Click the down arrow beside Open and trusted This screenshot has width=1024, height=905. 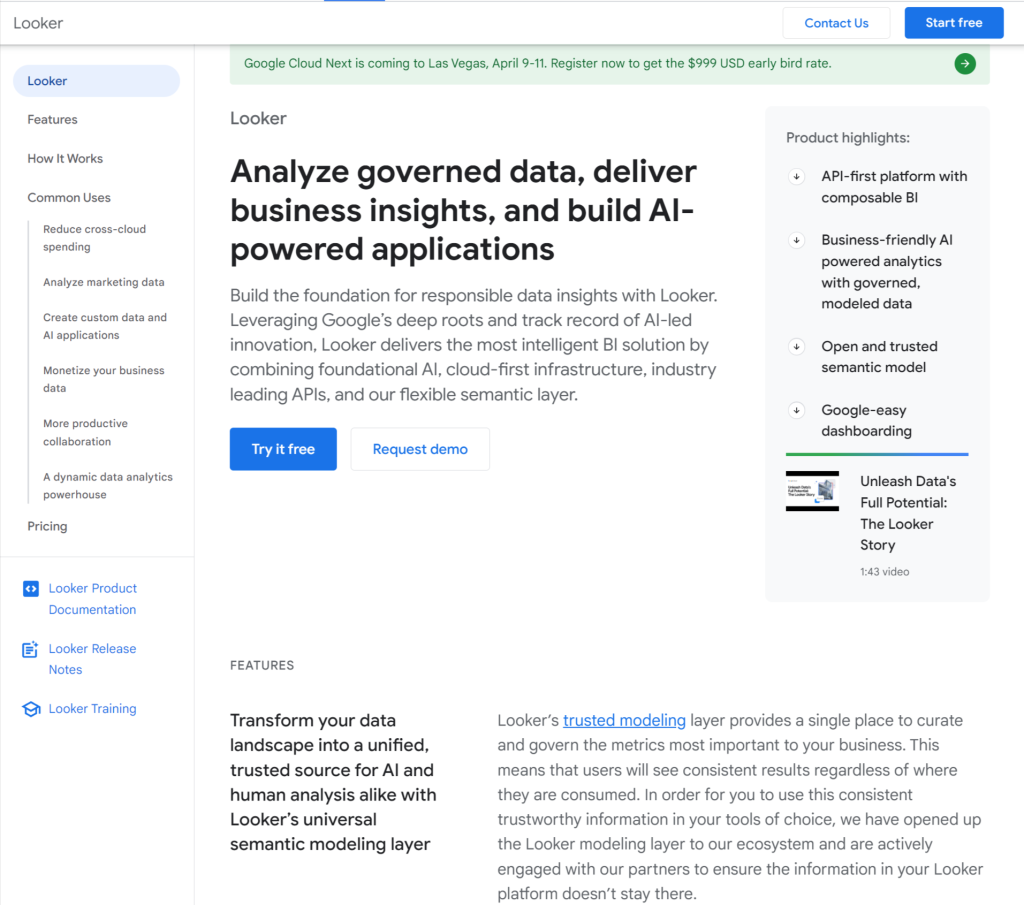tap(797, 347)
